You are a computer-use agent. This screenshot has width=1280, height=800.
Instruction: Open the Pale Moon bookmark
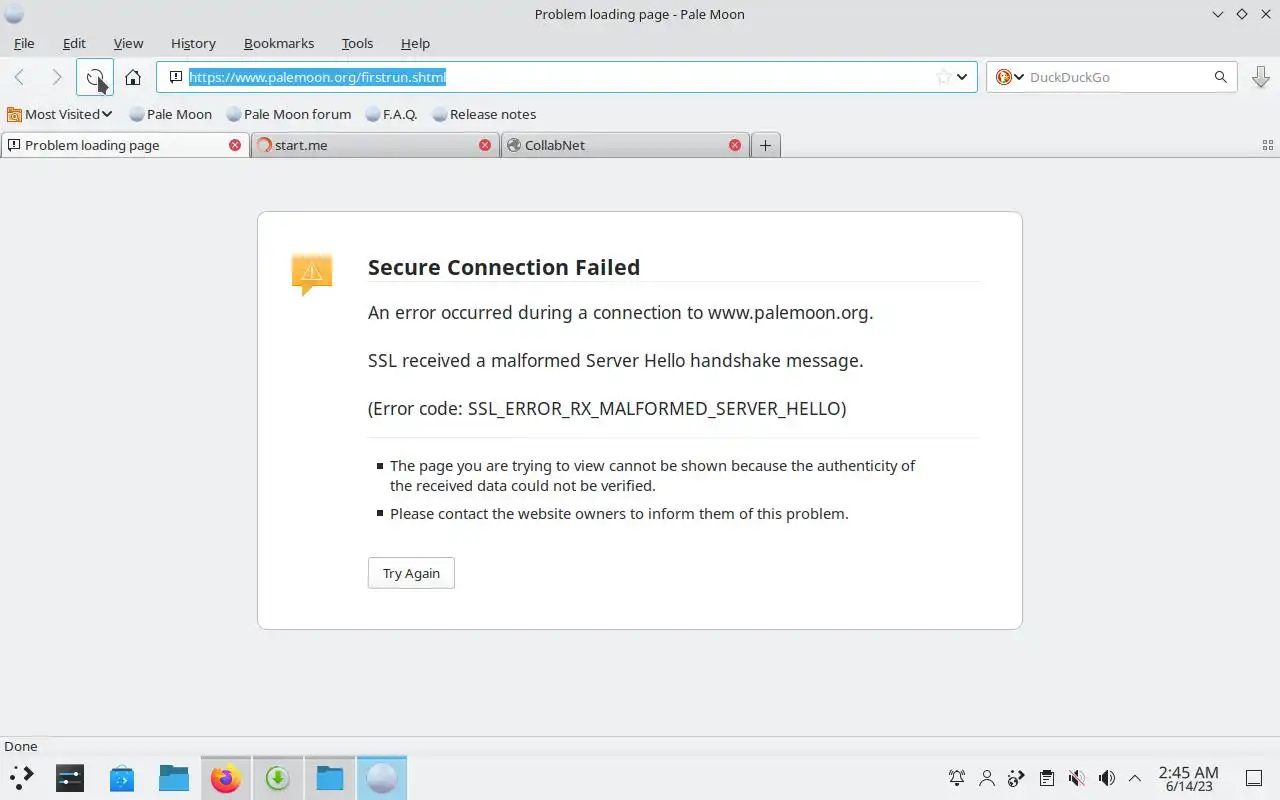[x=170, y=114]
